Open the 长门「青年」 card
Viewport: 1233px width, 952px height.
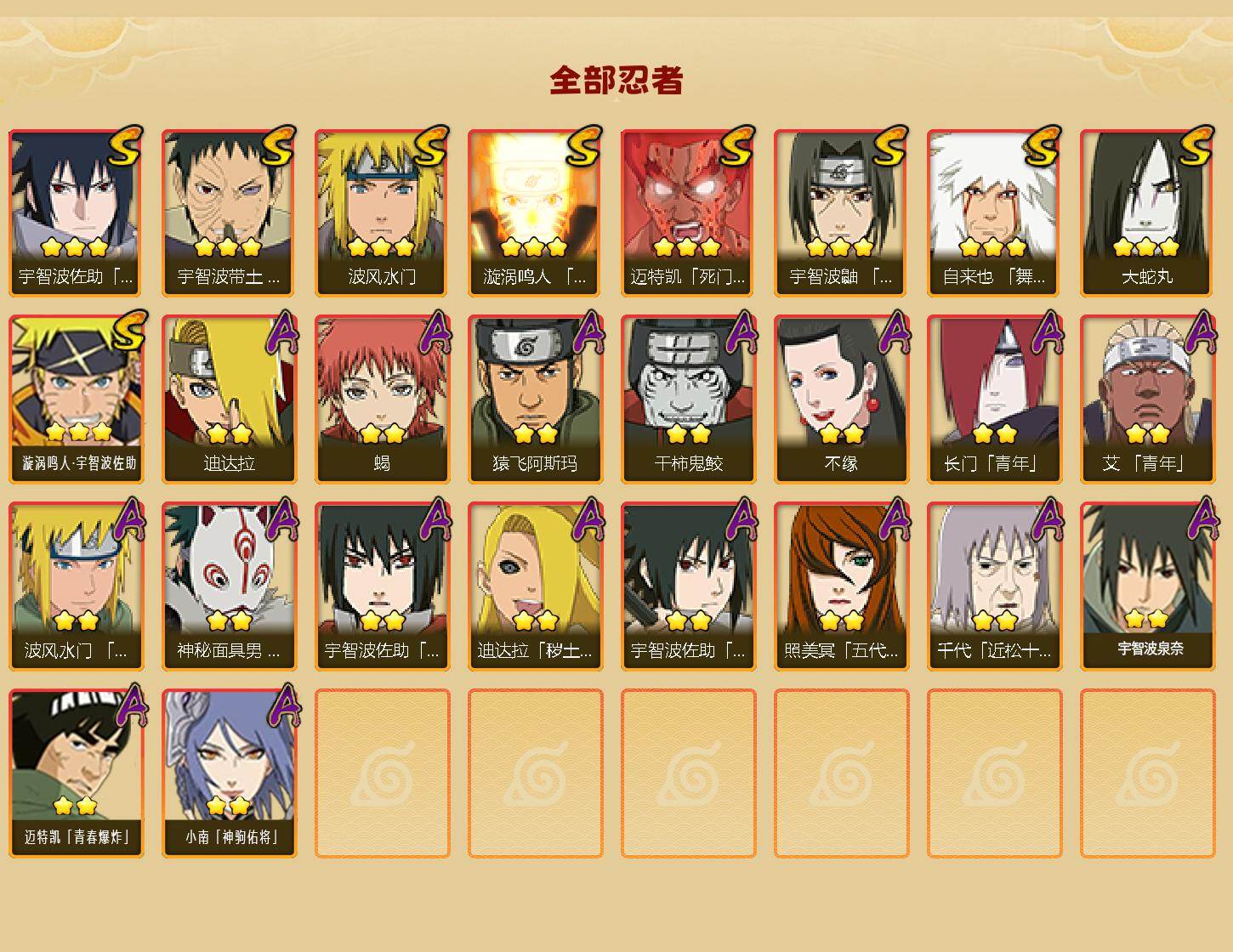click(x=994, y=399)
